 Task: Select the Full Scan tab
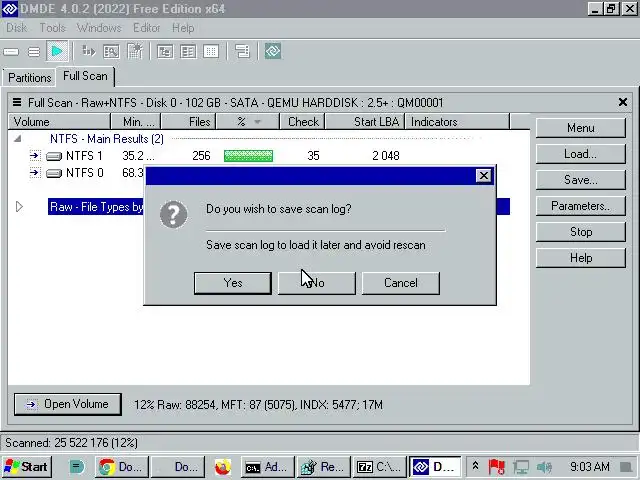point(85,76)
